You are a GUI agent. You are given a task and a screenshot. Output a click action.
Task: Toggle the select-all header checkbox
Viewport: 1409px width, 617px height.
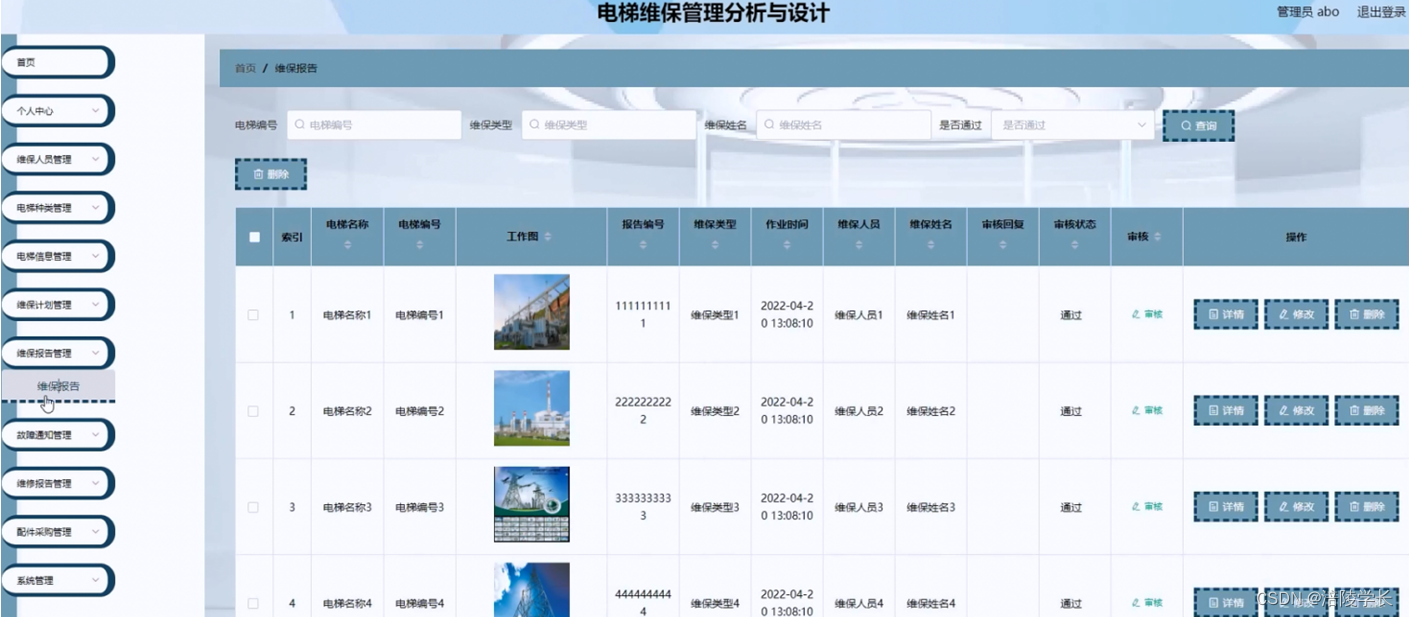point(254,237)
